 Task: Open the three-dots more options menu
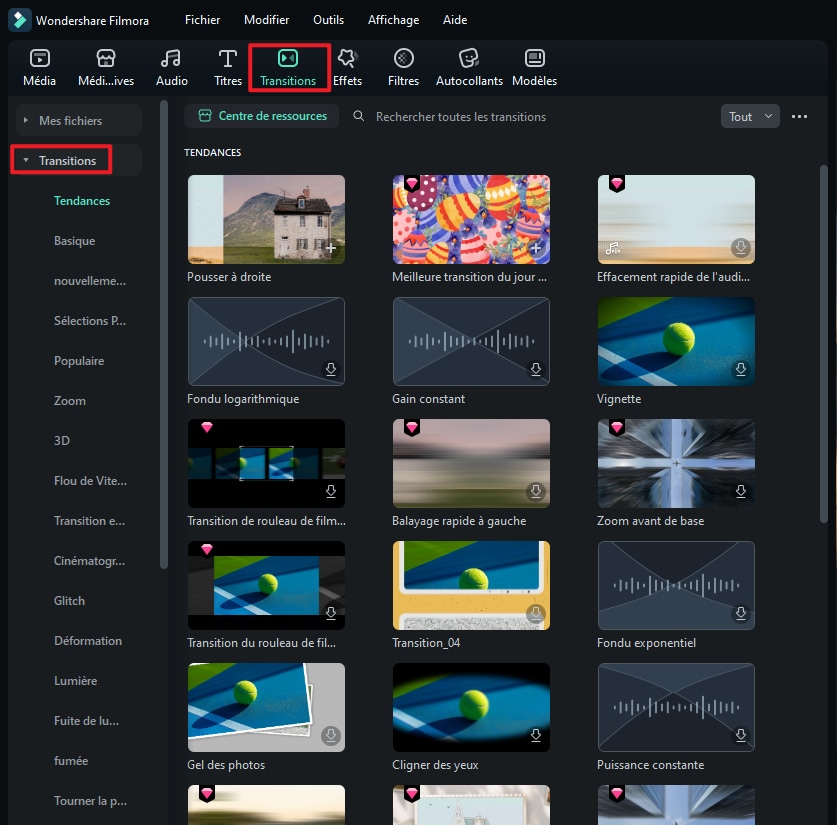(x=799, y=116)
